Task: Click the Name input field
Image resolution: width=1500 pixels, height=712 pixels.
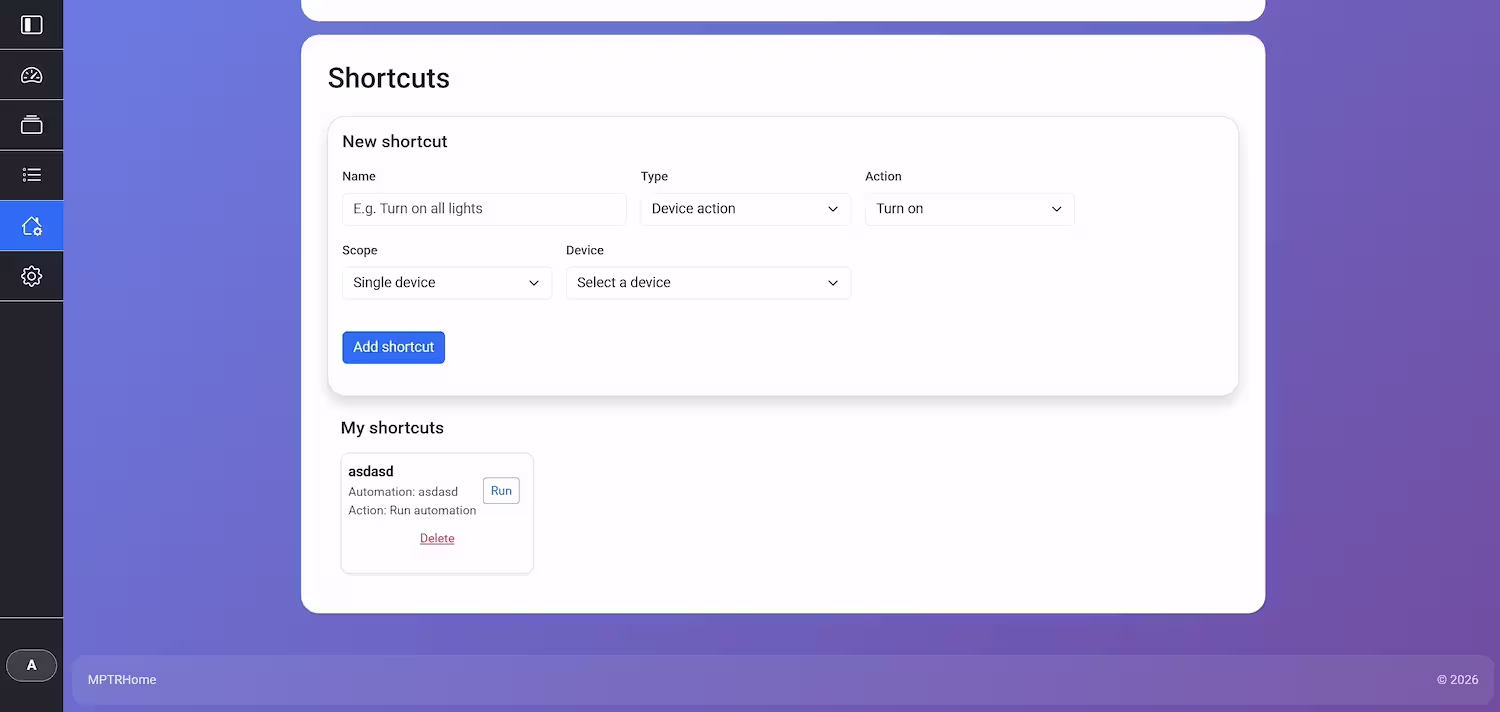Action: tap(483, 209)
